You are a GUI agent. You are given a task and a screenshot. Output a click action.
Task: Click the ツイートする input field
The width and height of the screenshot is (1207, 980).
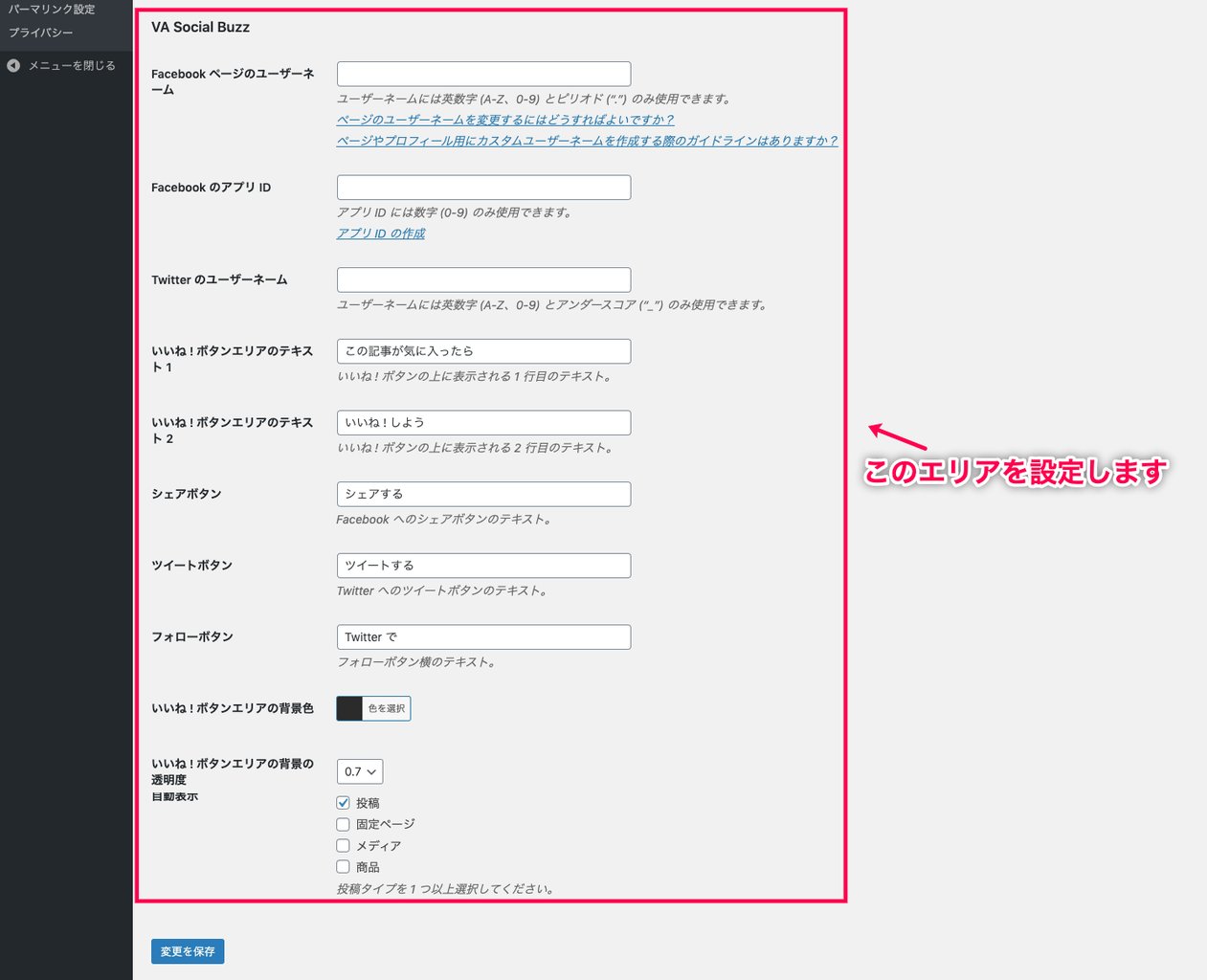coord(483,566)
